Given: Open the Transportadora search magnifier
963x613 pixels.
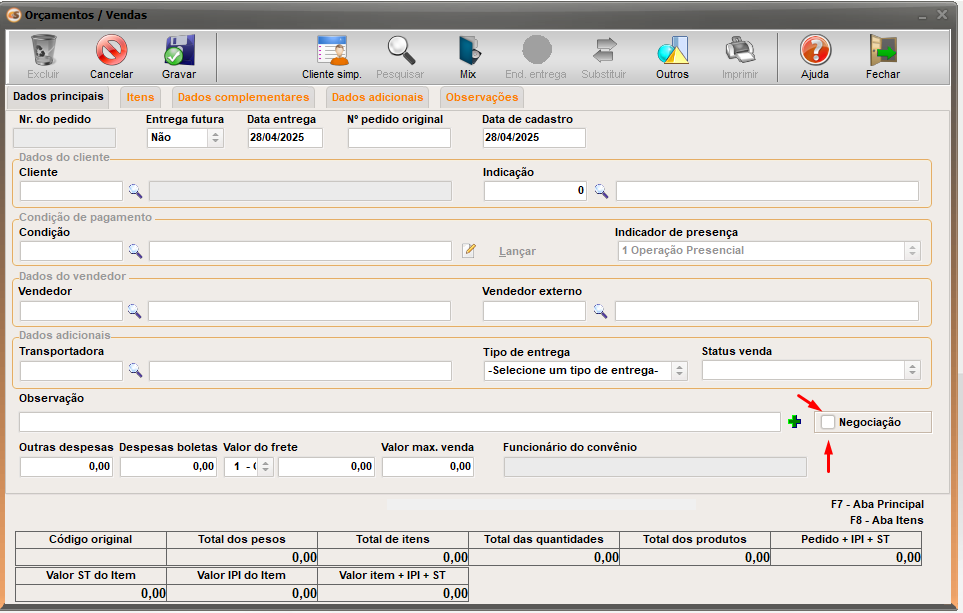Looking at the screenshot, I should pyautogui.click(x=135, y=371).
